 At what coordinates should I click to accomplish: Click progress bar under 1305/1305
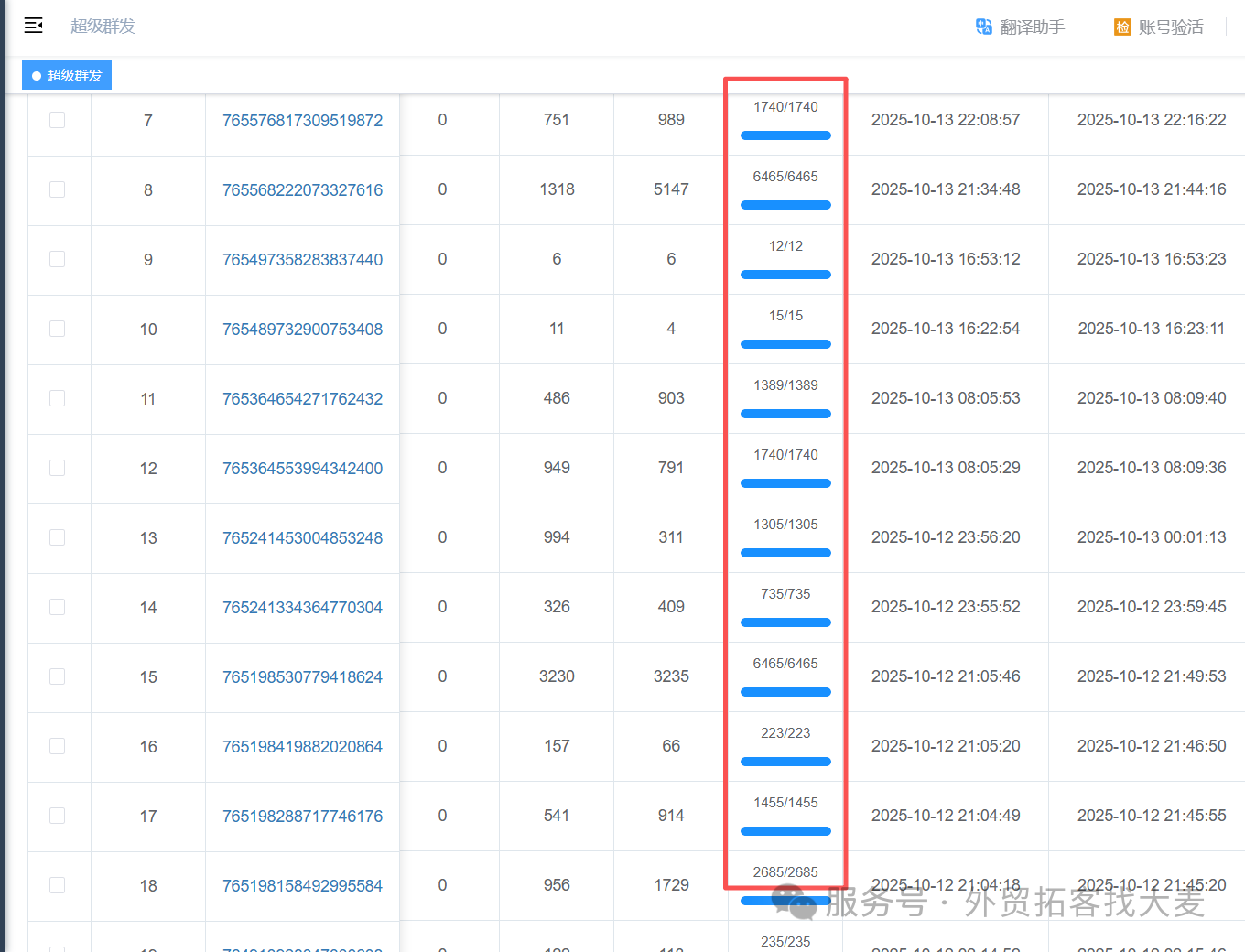click(785, 553)
